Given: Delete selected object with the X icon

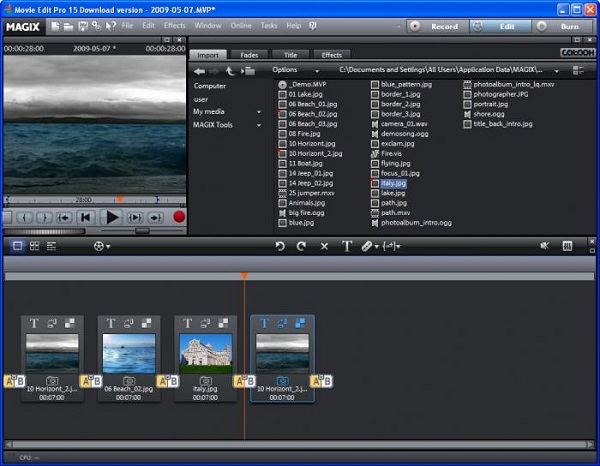Looking at the screenshot, I should [x=324, y=245].
